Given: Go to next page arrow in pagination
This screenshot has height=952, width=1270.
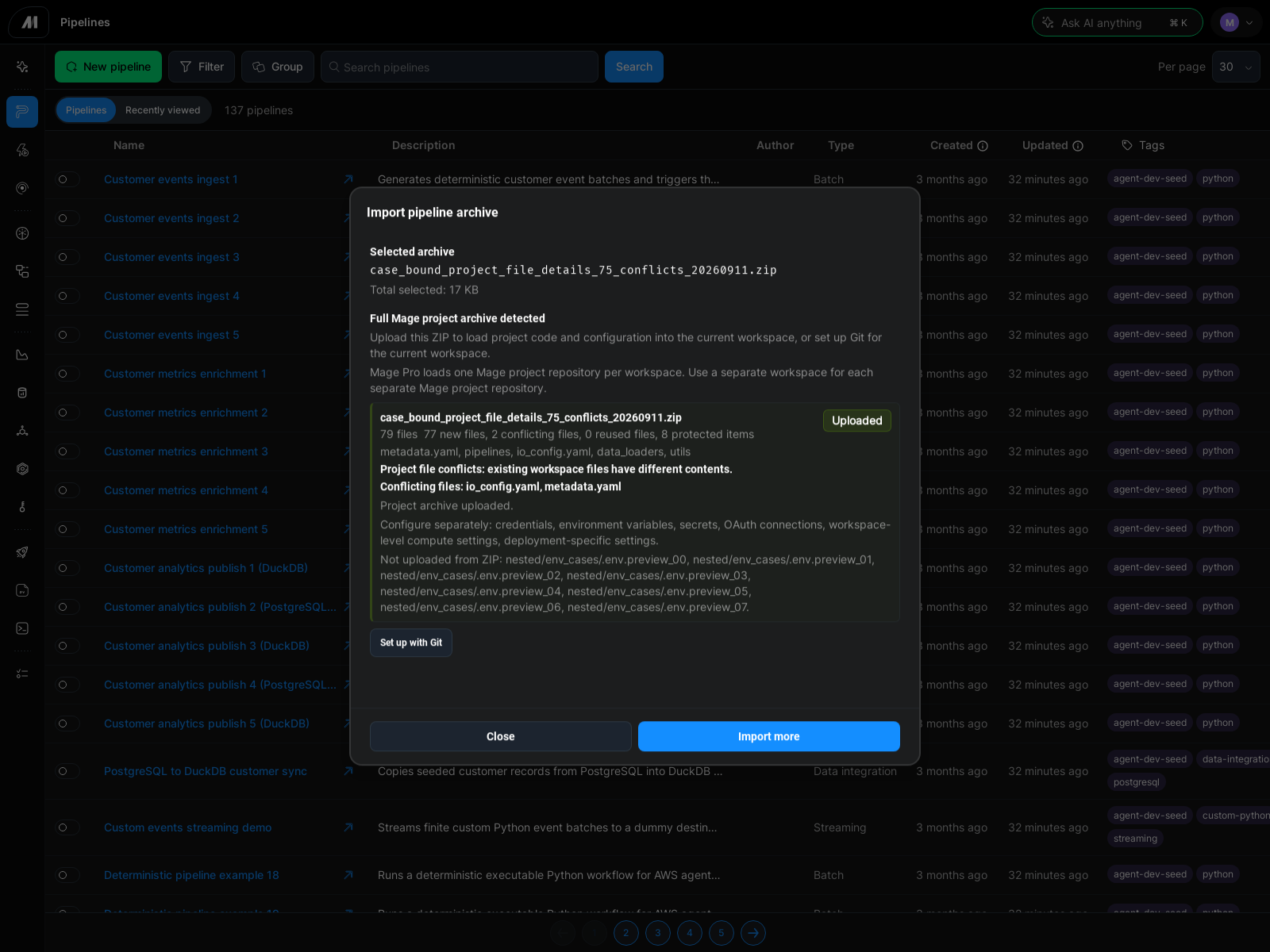Looking at the screenshot, I should [x=753, y=933].
